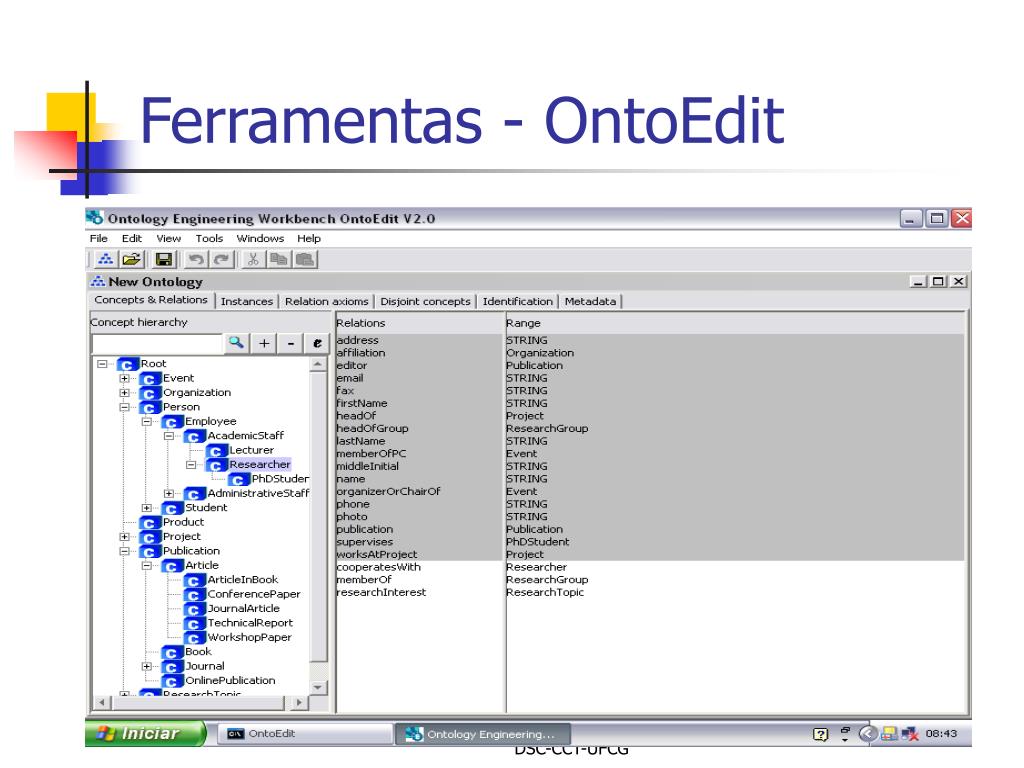Select the researchInterest relation
This screenshot has width=1024, height=768.
pyautogui.click(x=381, y=592)
